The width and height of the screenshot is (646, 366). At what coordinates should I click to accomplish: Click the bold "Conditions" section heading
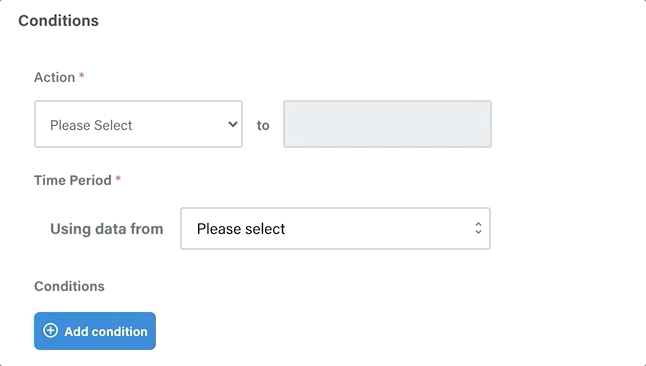coord(59,21)
